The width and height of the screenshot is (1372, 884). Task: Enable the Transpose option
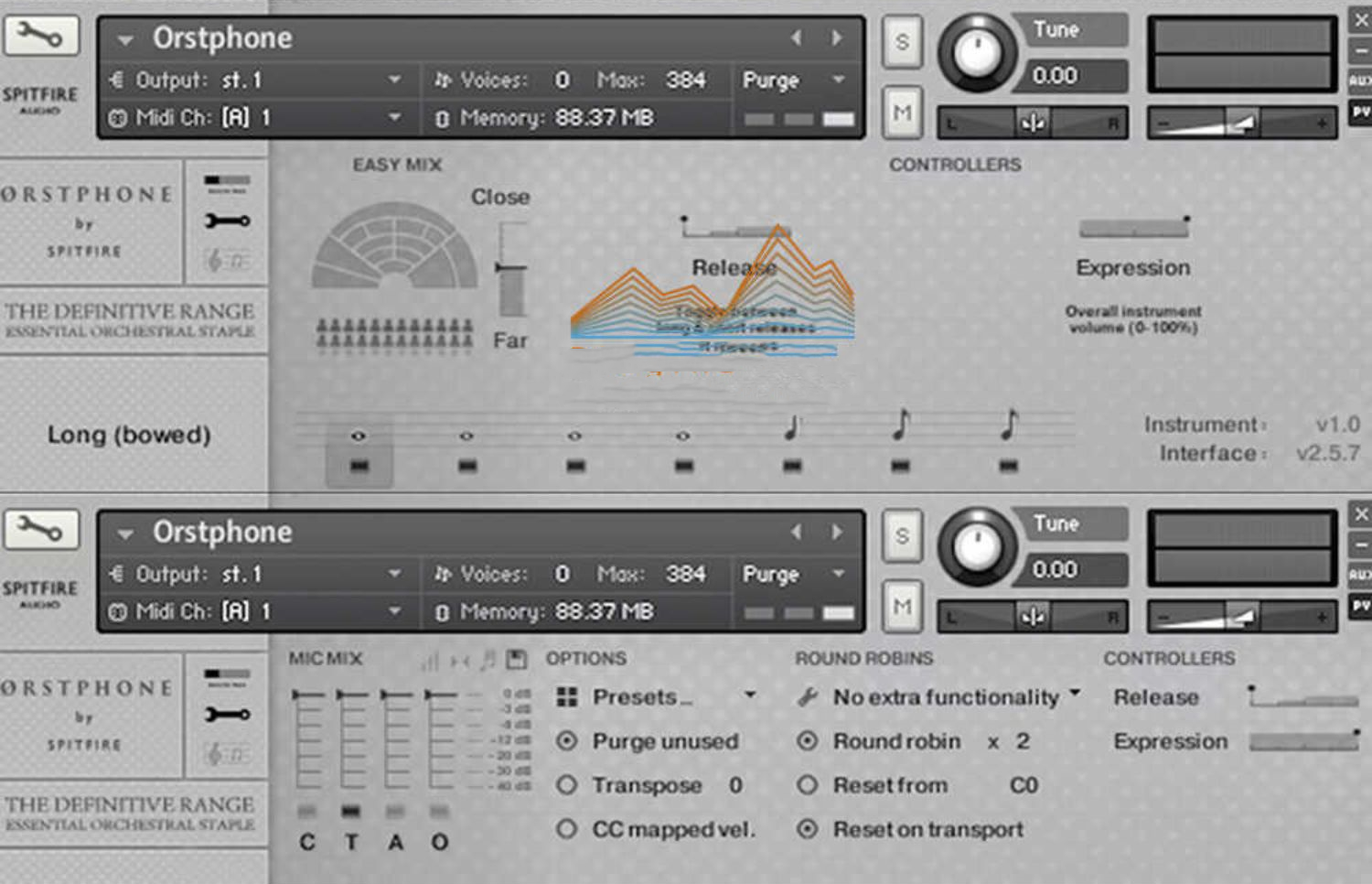click(567, 785)
